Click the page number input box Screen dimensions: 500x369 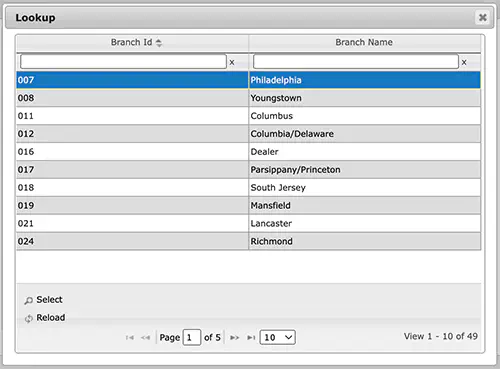pyautogui.click(x=192, y=337)
